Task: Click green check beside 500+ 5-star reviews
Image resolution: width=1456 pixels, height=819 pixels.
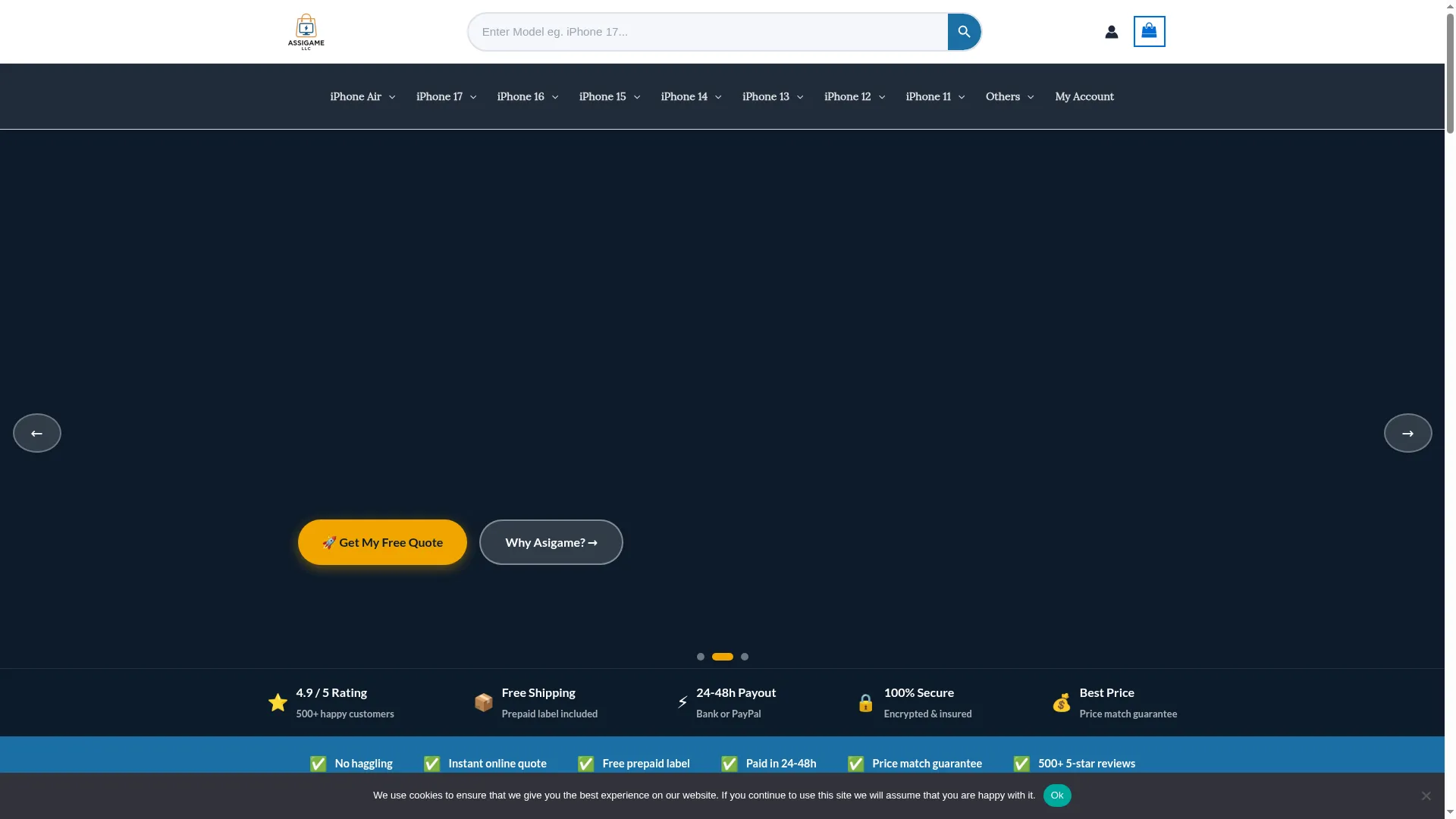Action: coord(1021,764)
